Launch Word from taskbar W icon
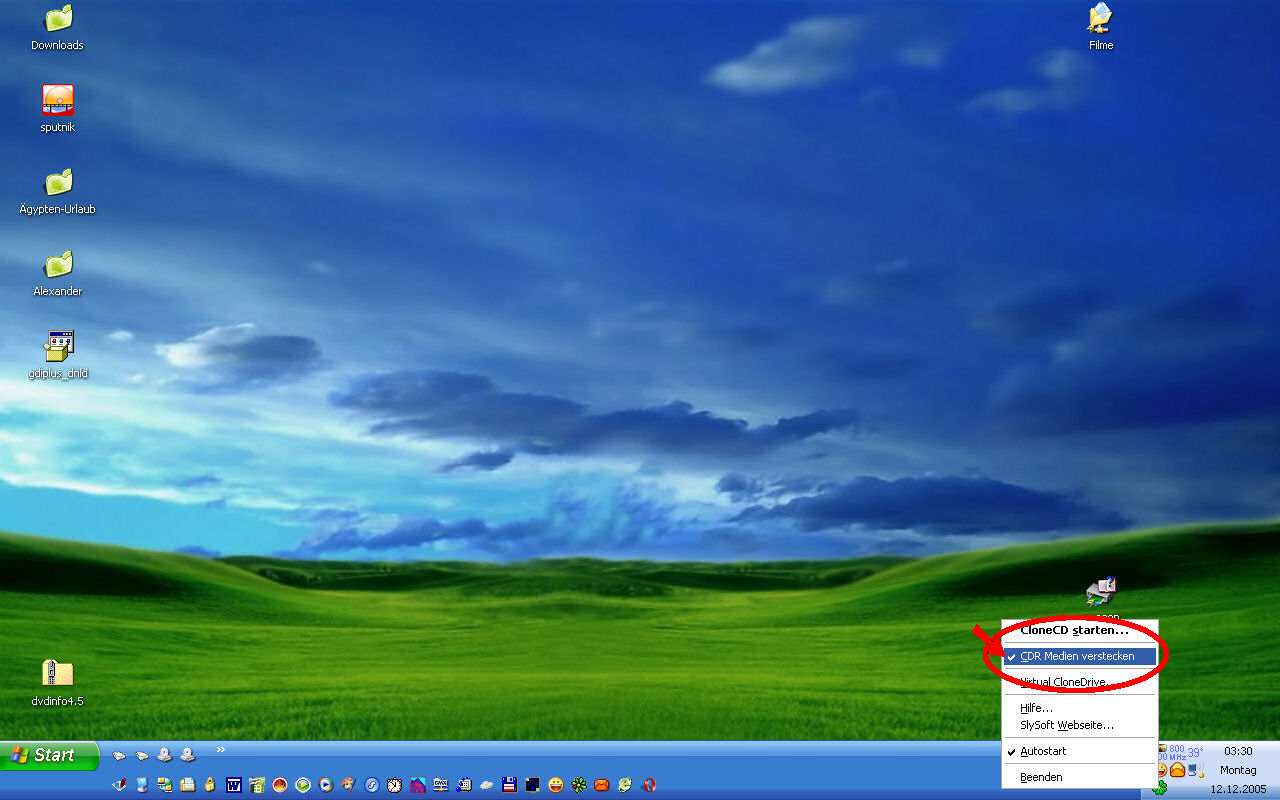 point(234,785)
